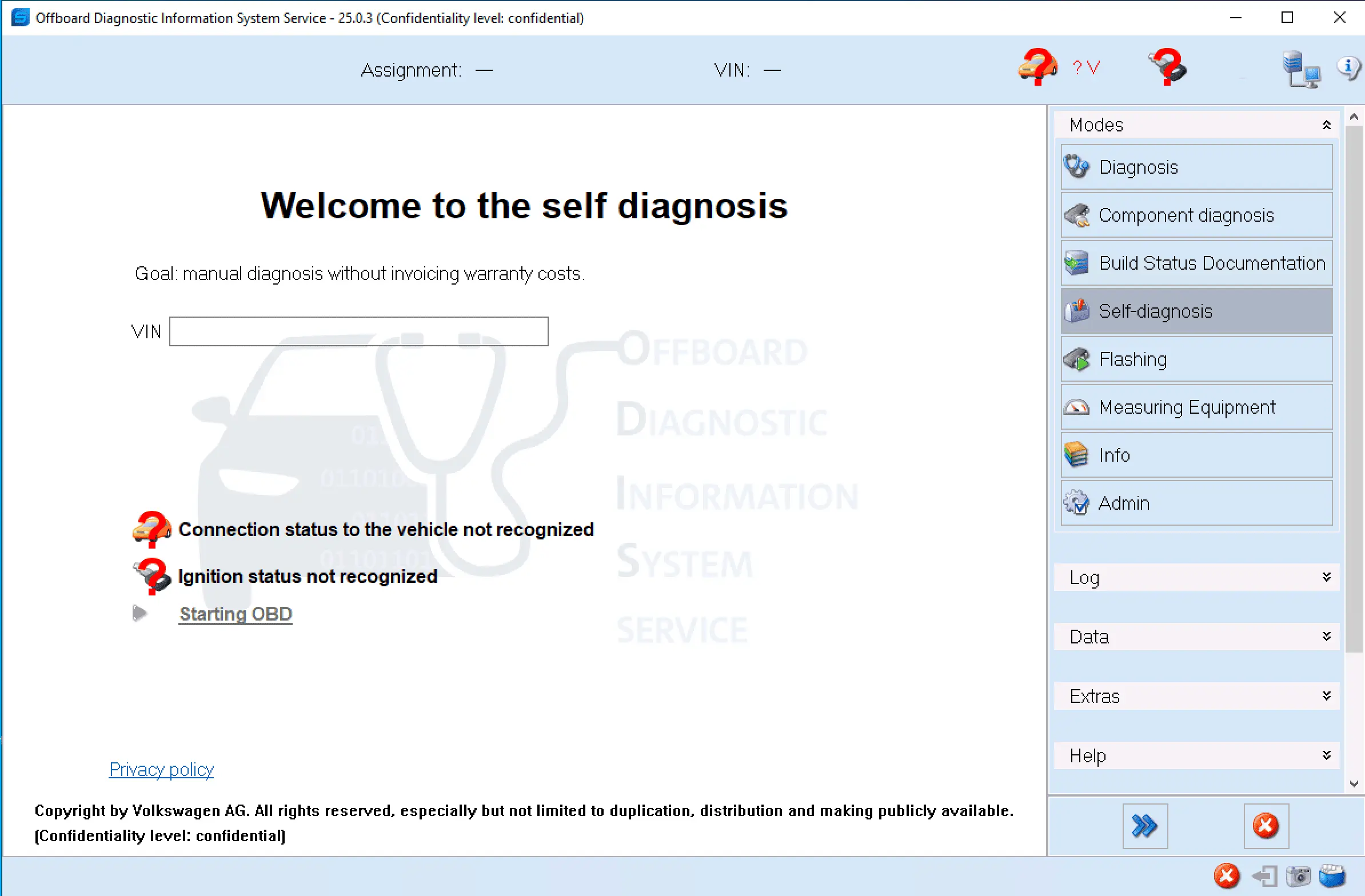This screenshot has height=896, width=1365.
Task: Click the application logo in the title bar
Action: point(20,17)
